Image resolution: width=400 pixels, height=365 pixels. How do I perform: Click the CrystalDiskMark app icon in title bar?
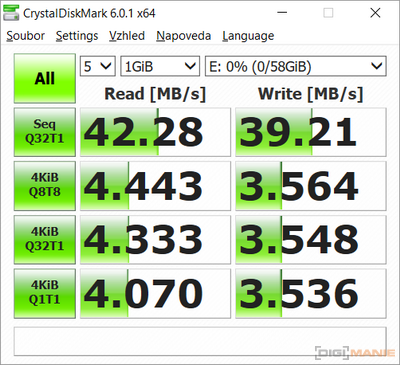(x=11, y=13)
